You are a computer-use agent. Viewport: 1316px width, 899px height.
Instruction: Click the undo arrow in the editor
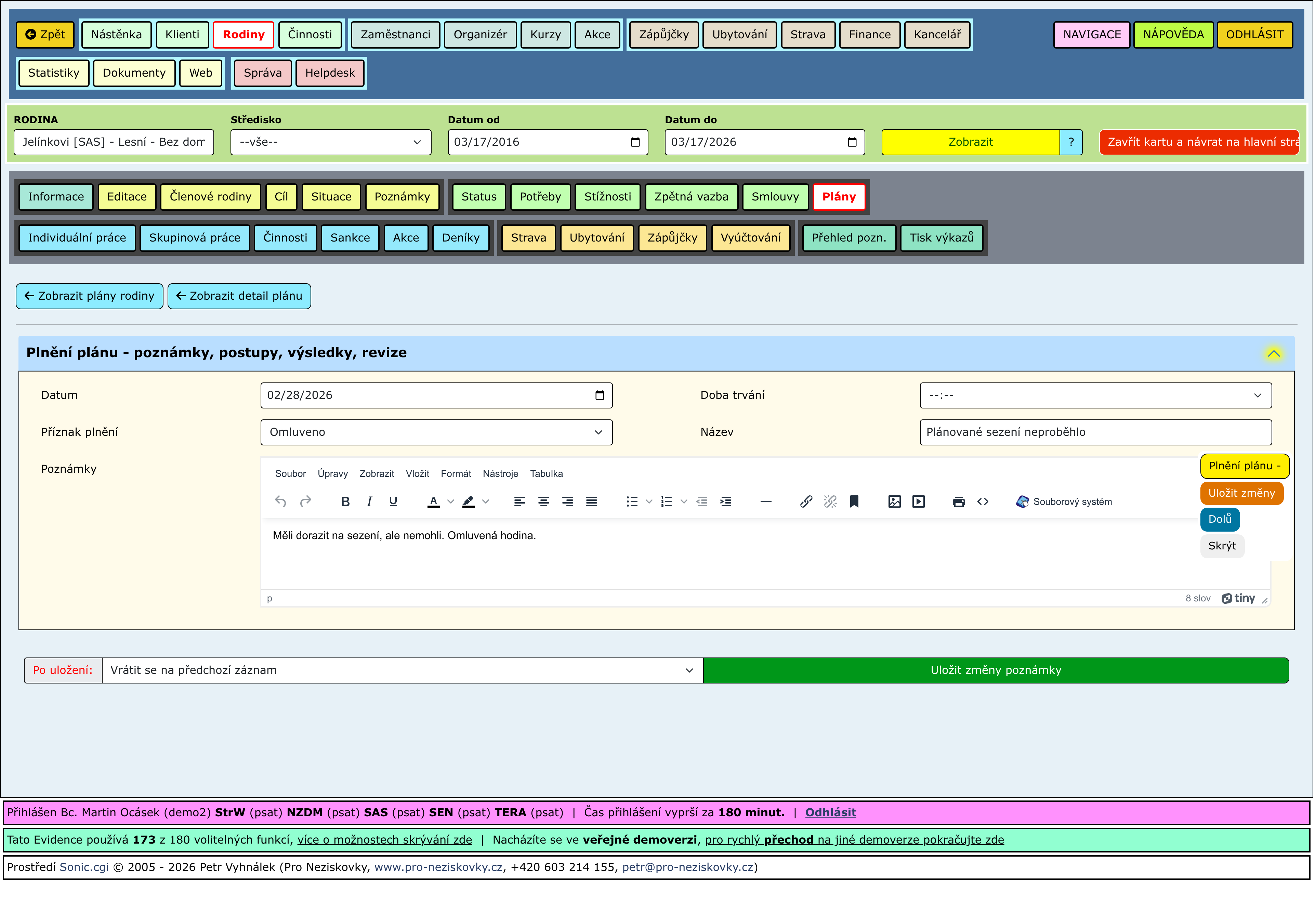pos(280,501)
